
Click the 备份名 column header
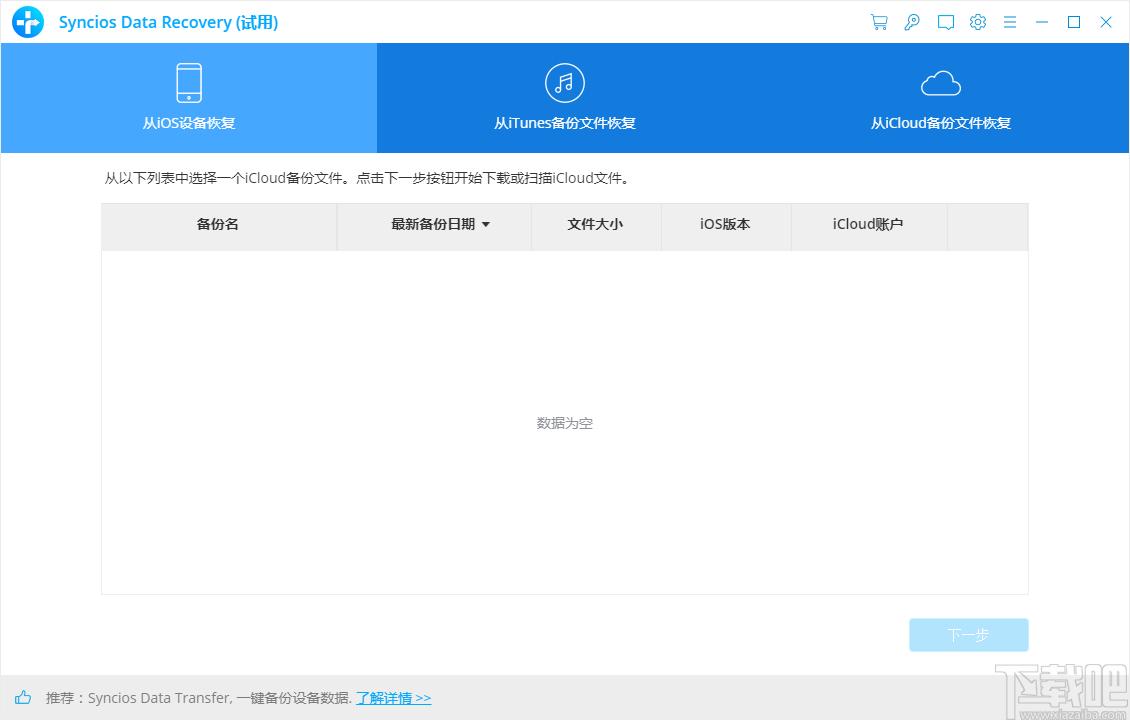click(x=218, y=227)
